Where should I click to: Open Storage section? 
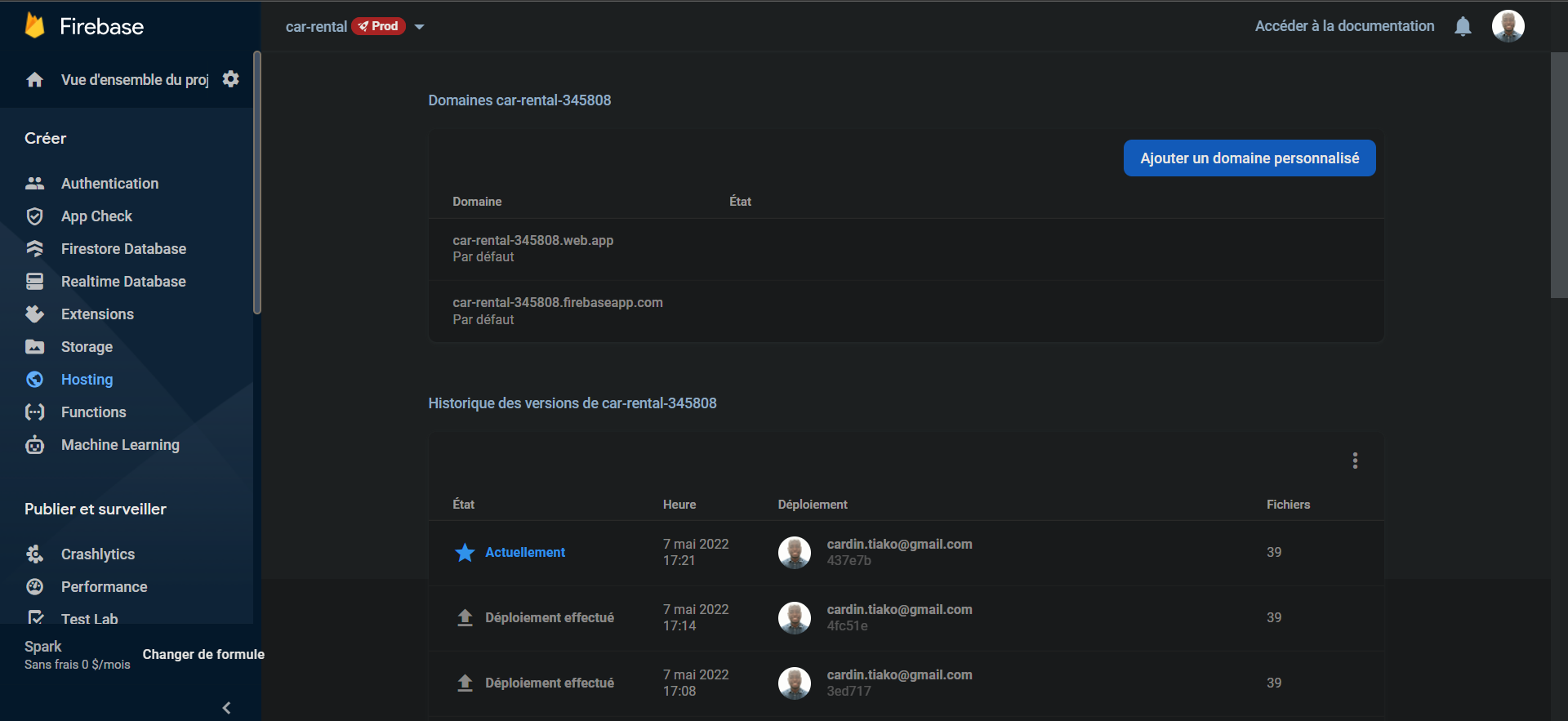point(87,347)
